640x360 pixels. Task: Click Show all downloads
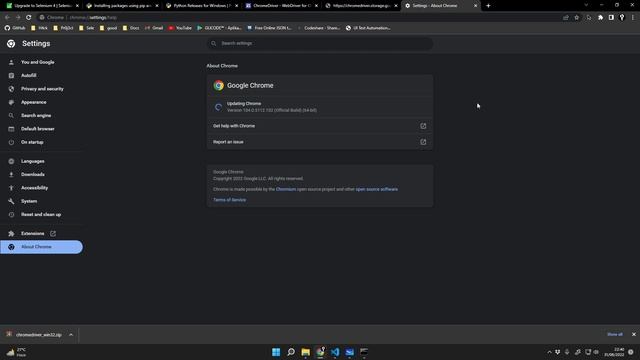615,334
